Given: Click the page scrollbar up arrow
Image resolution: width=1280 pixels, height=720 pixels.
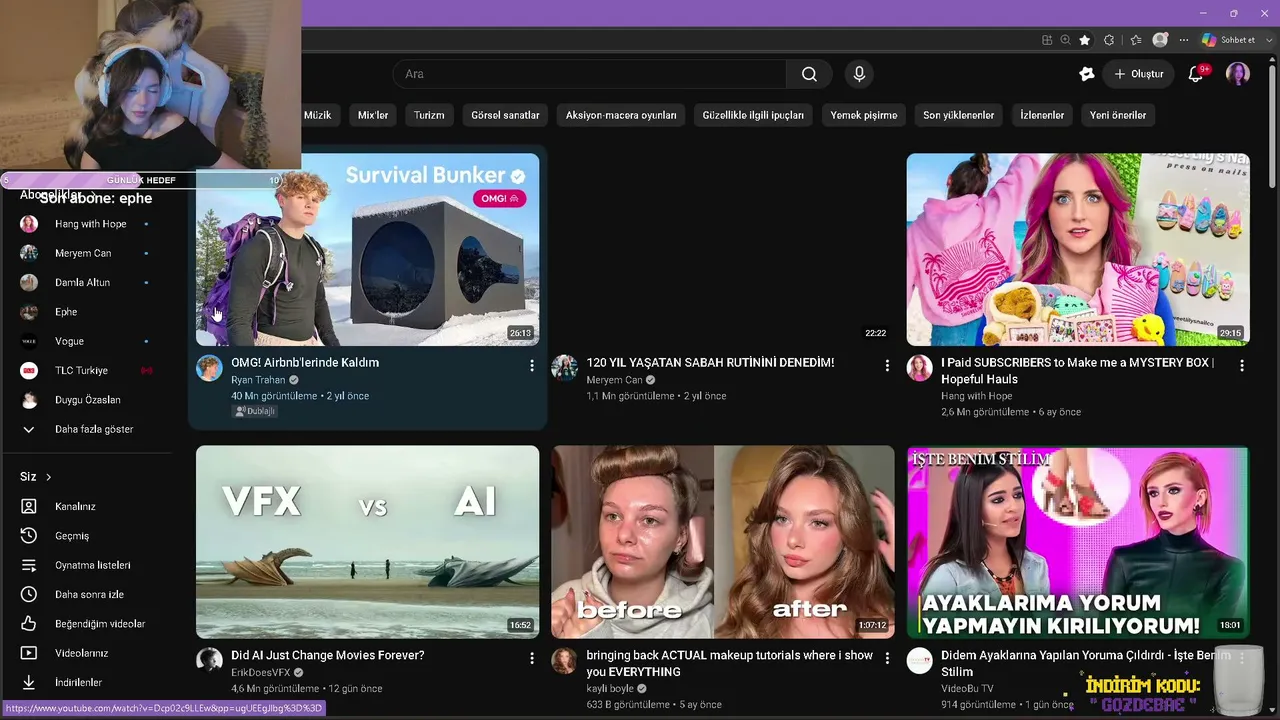Looking at the screenshot, I should 1274,62.
